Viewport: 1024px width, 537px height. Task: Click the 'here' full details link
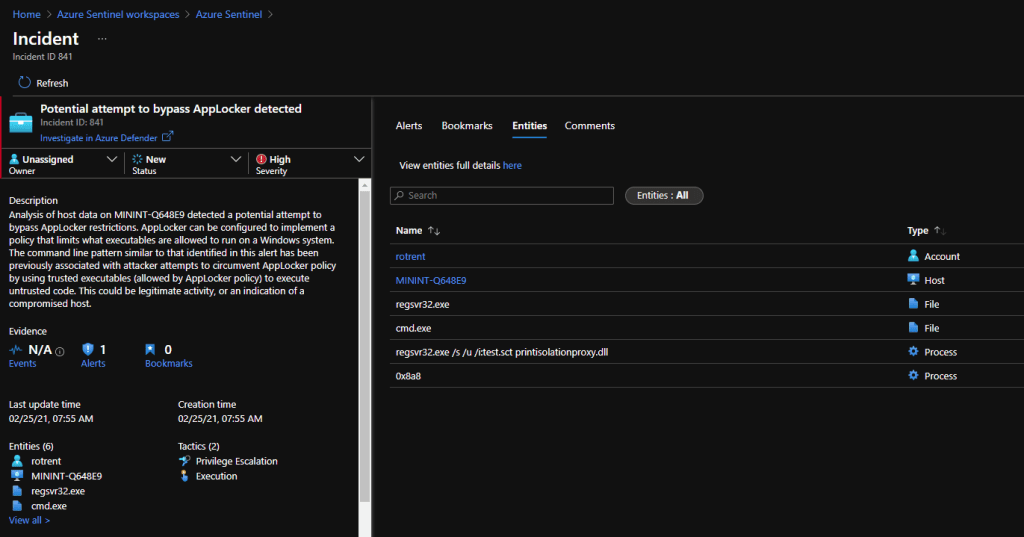(512, 165)
